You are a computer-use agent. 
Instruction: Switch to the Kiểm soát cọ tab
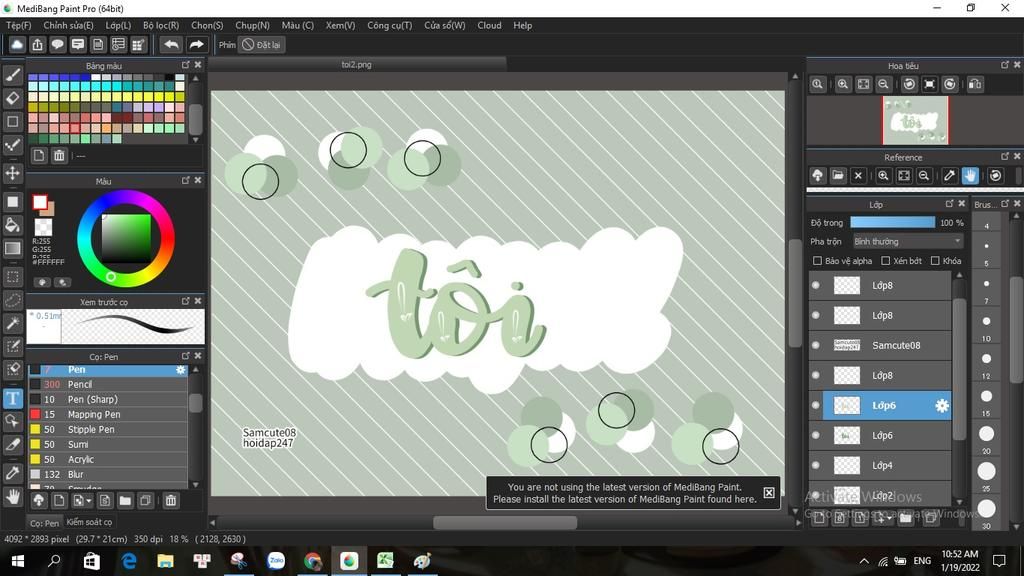pos(89,522)
